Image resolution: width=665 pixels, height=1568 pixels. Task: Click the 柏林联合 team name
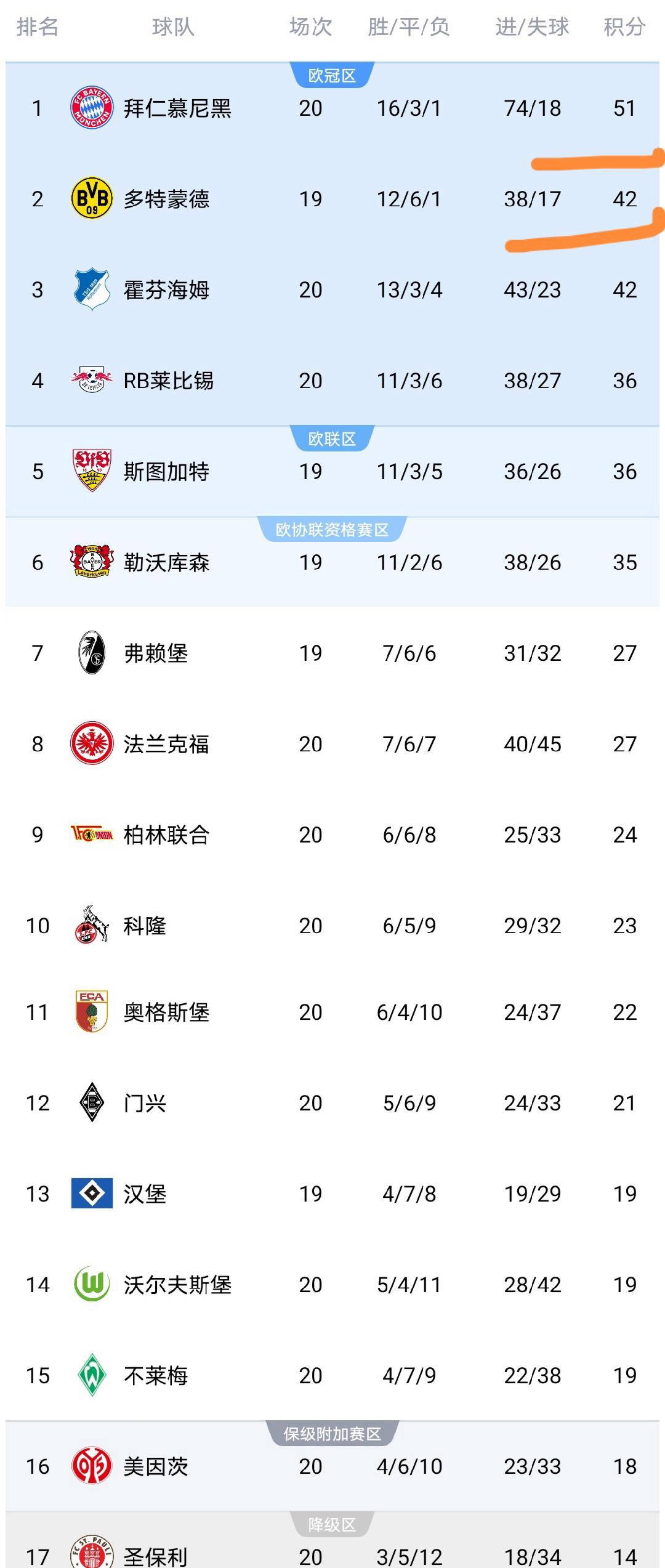166,835
